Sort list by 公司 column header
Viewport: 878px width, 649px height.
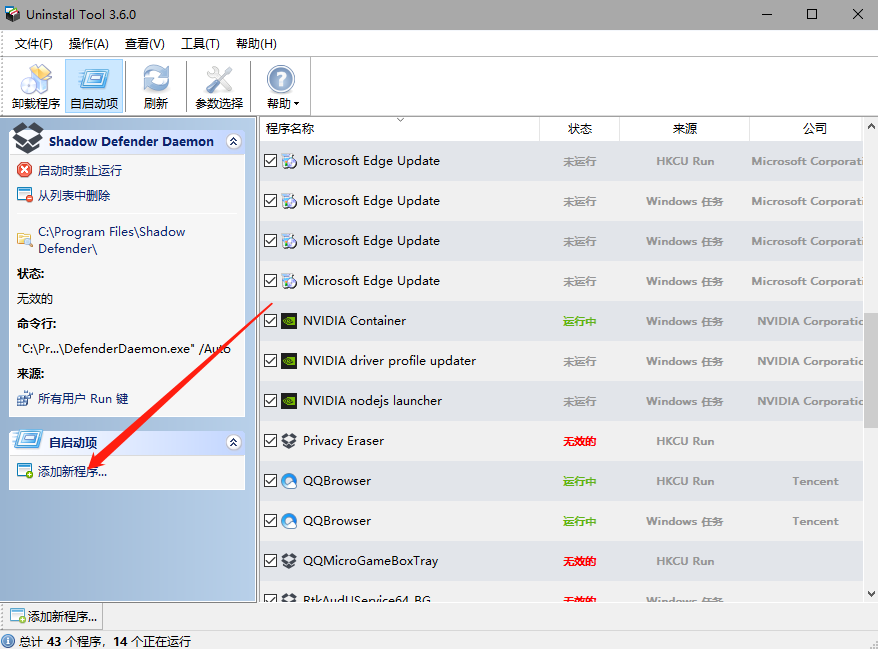click(x=806, y=129)
